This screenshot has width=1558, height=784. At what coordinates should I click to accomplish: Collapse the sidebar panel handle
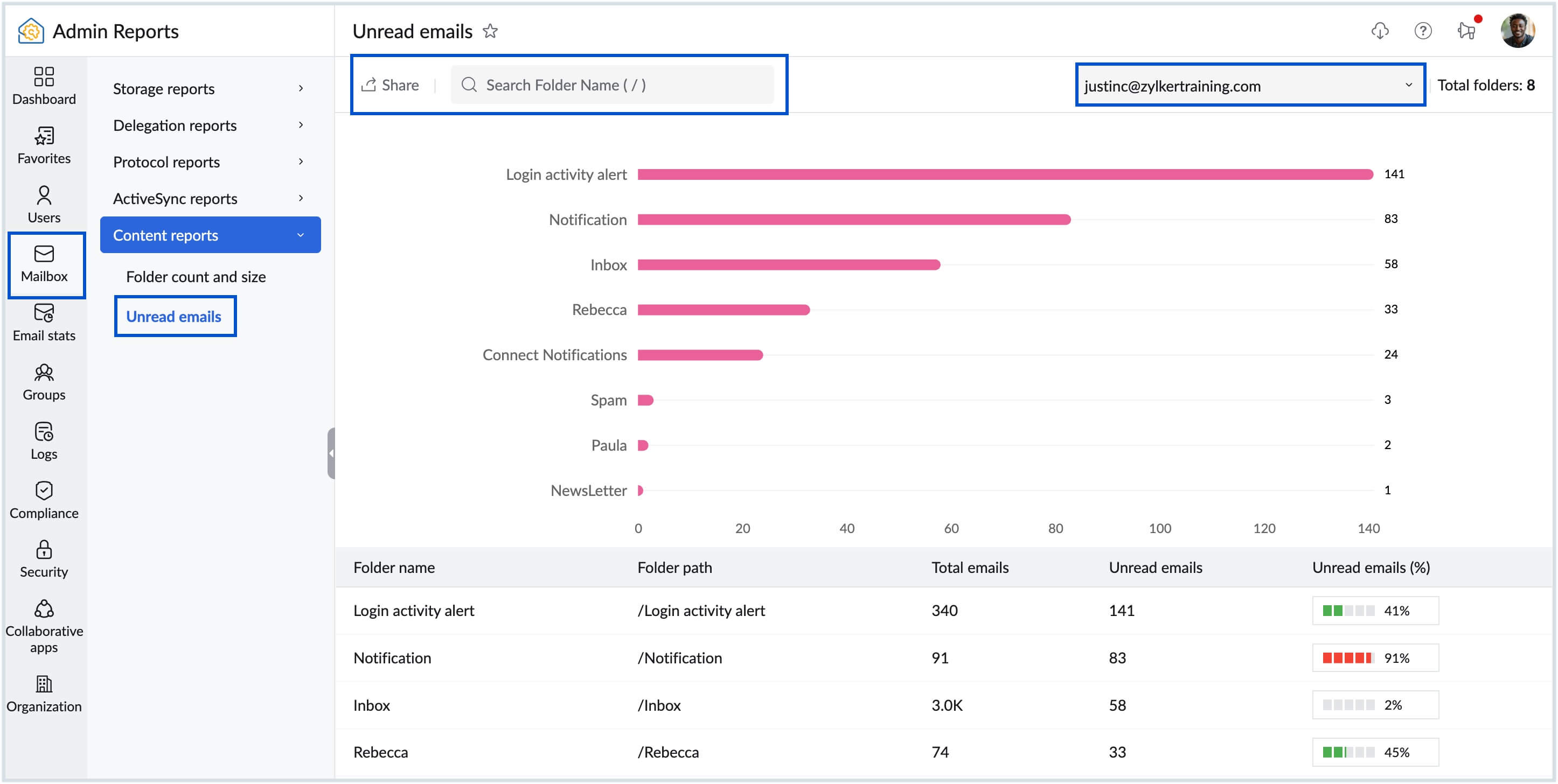[331, 453]
